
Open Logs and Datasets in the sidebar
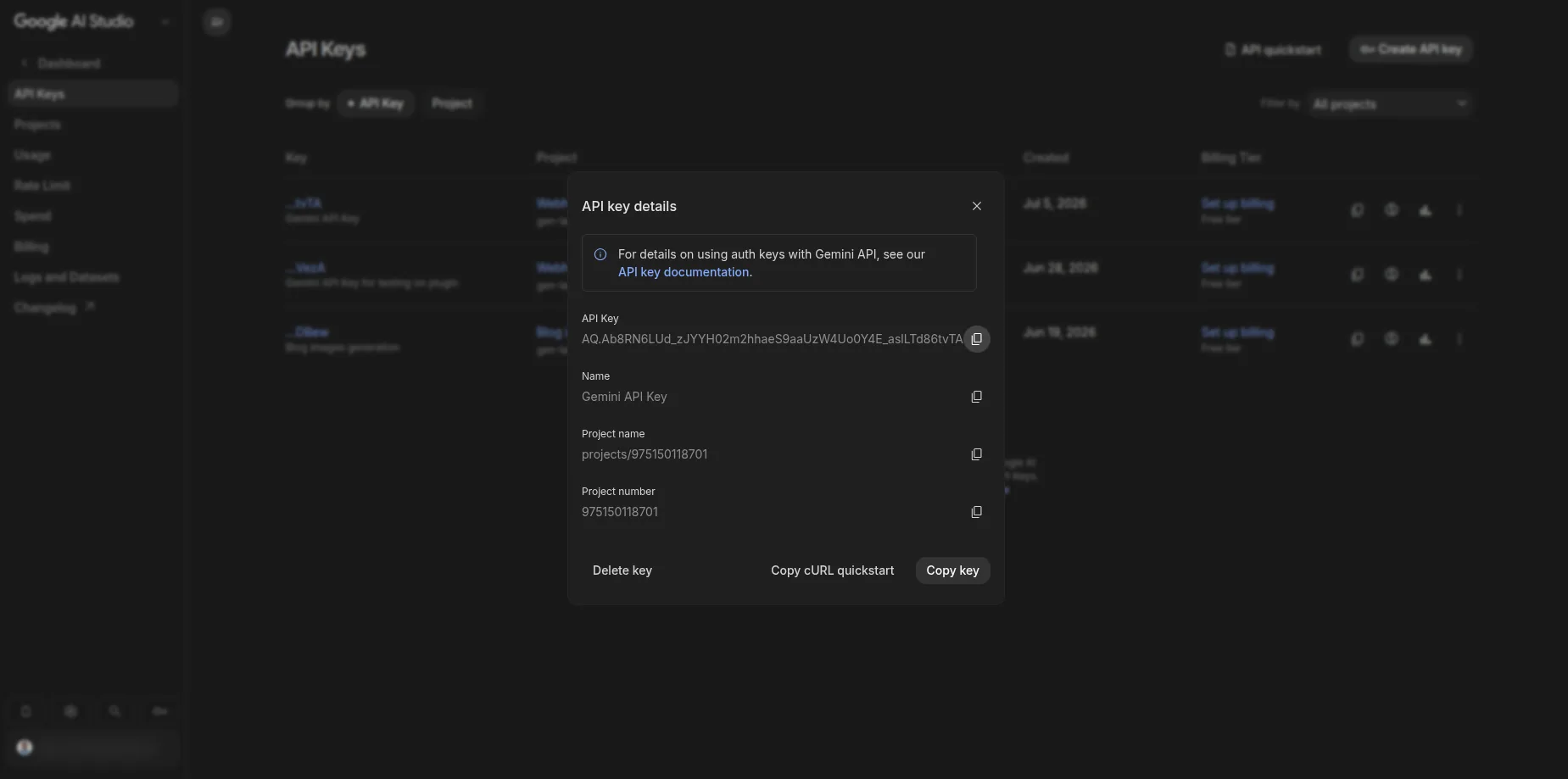coord(67,277)
